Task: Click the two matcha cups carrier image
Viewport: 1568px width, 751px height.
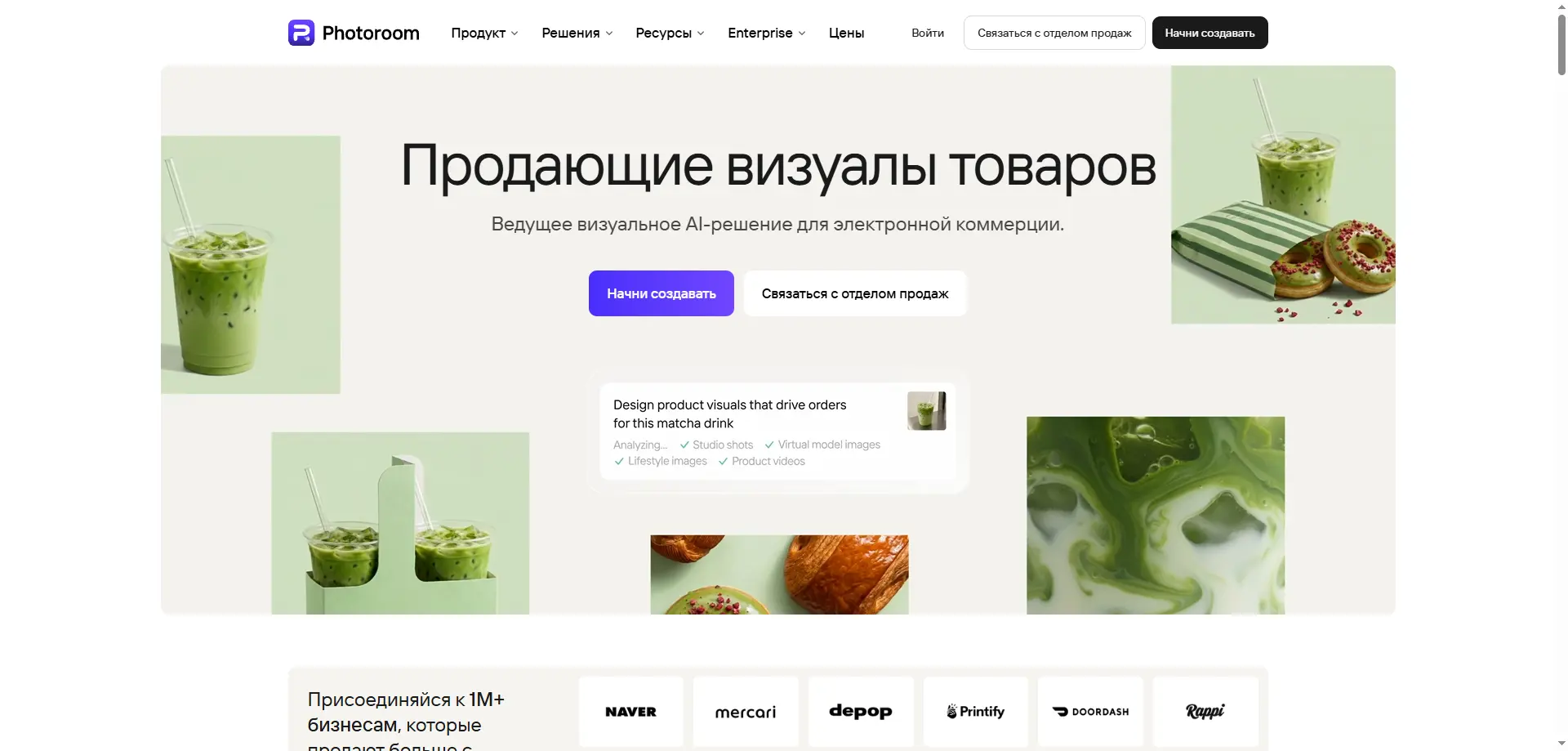Action: click(x=400, y=523)
